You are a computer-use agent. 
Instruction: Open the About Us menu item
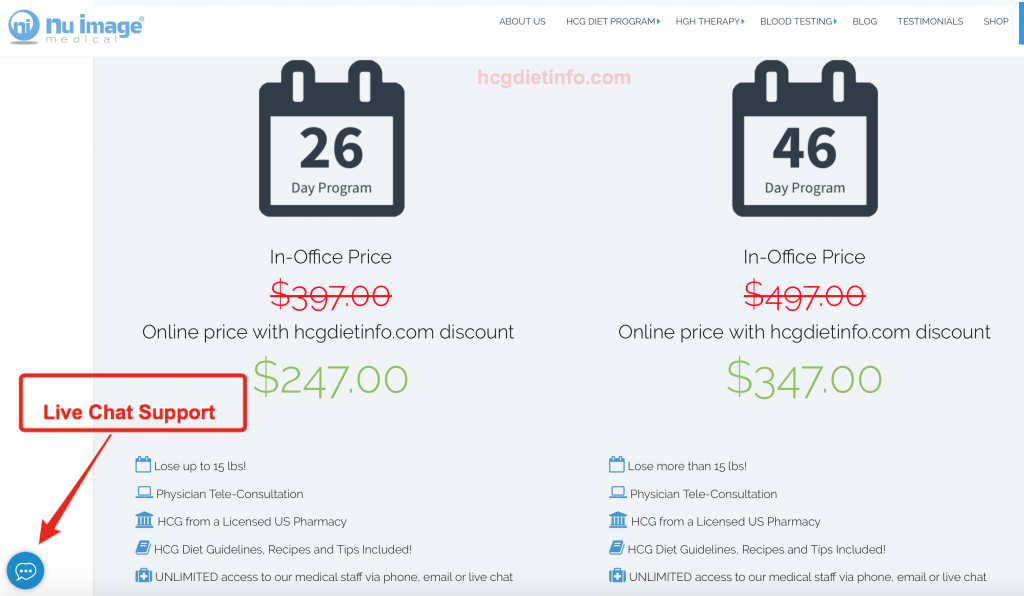(x=522, y=22)
